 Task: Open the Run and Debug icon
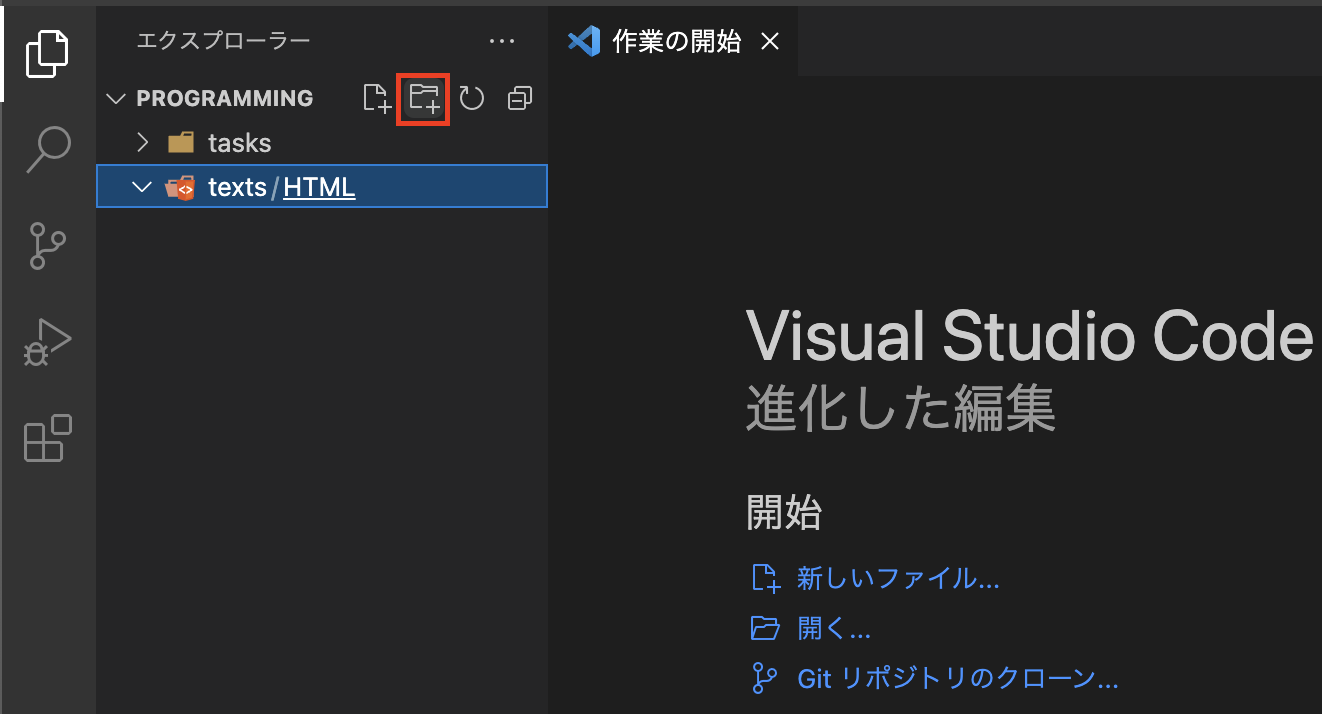point(47,342)
